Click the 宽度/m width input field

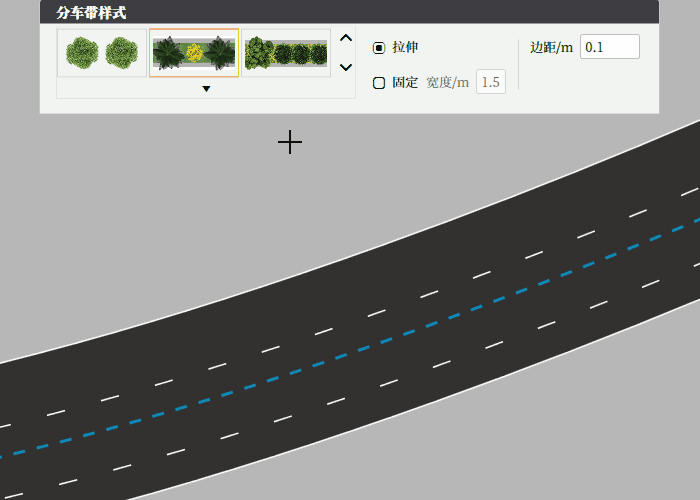(x=491, y=82)
